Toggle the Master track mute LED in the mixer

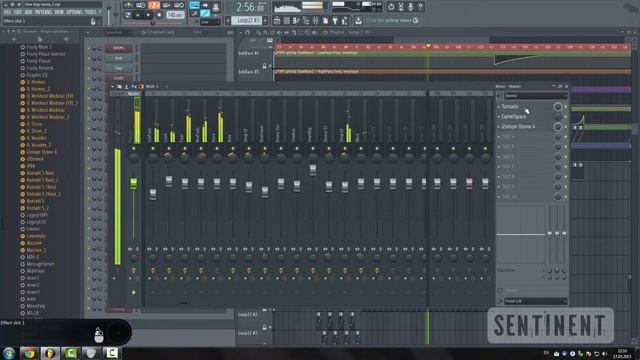point(133,149)
